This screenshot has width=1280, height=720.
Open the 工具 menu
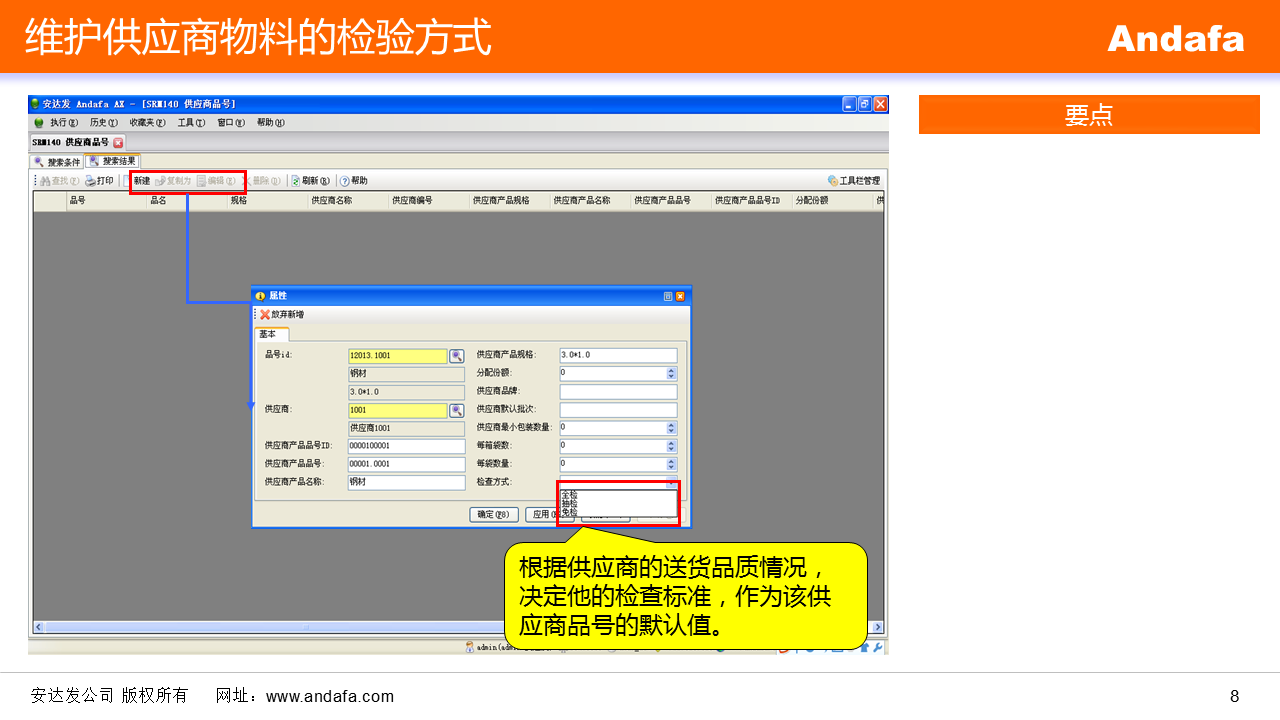point(190,123)
